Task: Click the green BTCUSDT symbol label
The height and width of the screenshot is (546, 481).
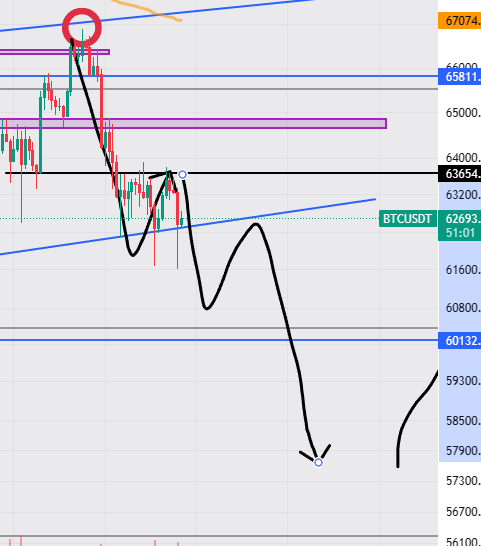Action: point(408,219)
